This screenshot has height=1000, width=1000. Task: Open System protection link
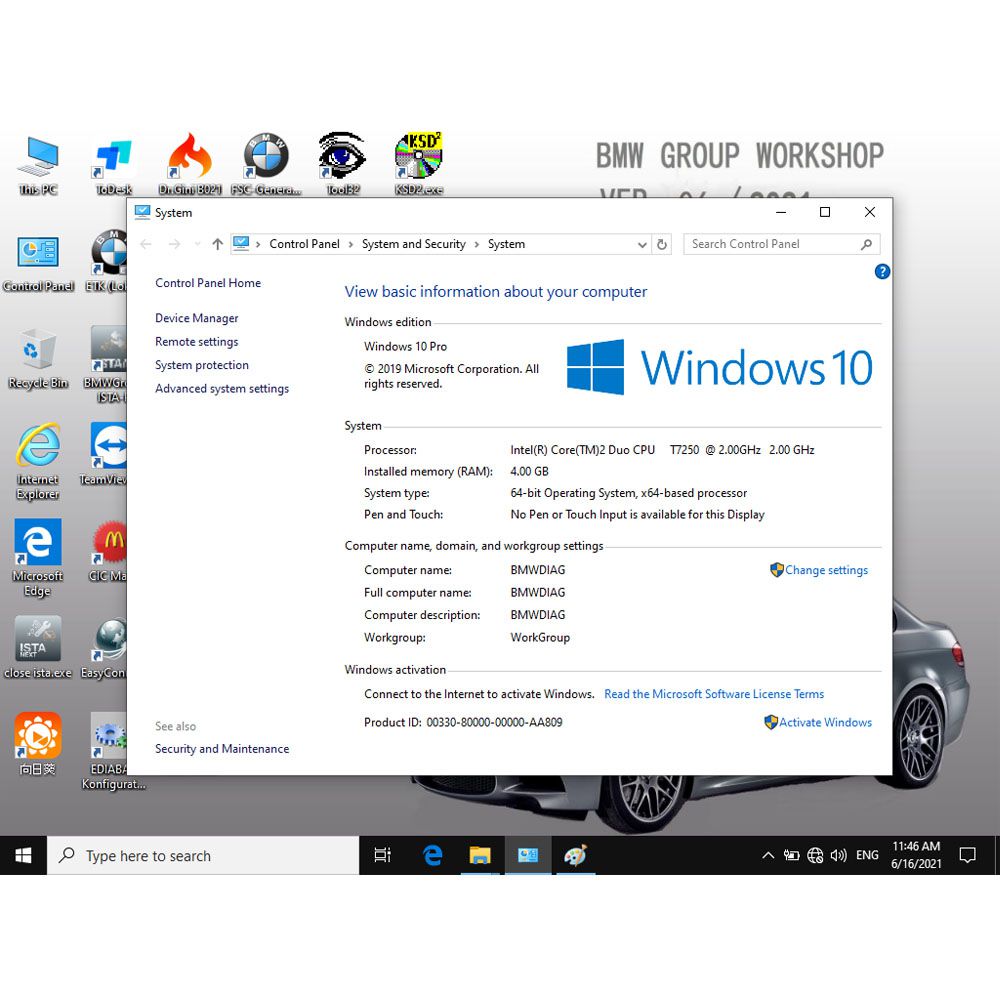click(x=202, y=365)
